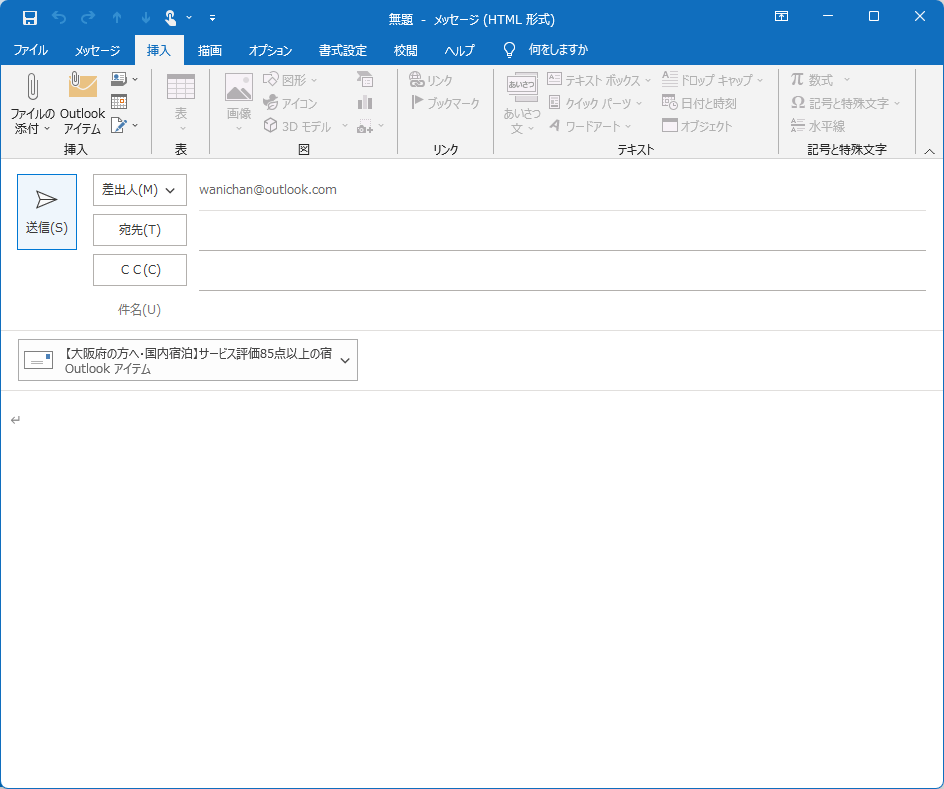Viewport: 944px width, 789px height.
Task: Click the CC(C) button
Action: (x=140, y=270)
